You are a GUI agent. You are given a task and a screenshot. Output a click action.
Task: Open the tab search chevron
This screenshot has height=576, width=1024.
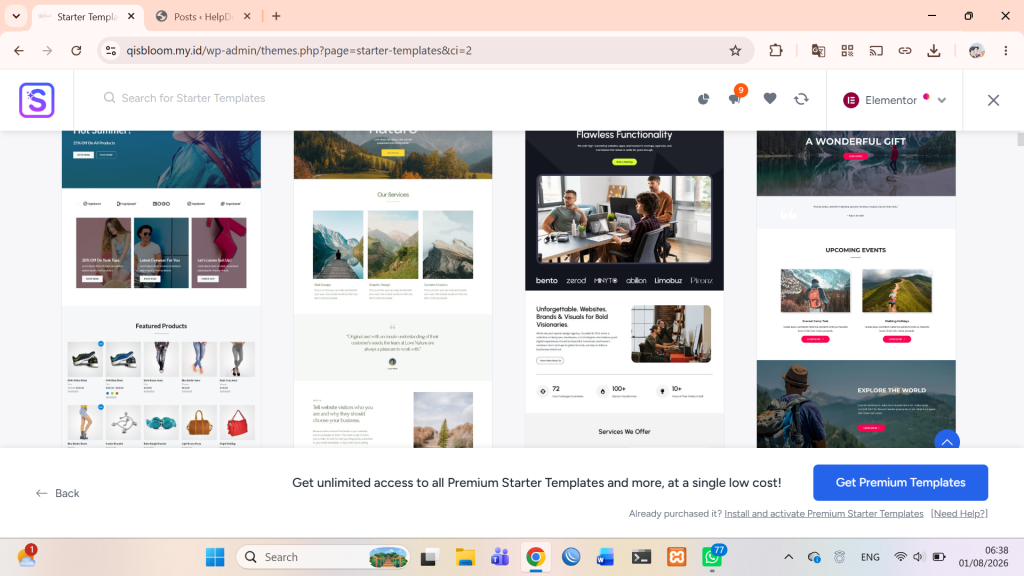pos(16,16)
